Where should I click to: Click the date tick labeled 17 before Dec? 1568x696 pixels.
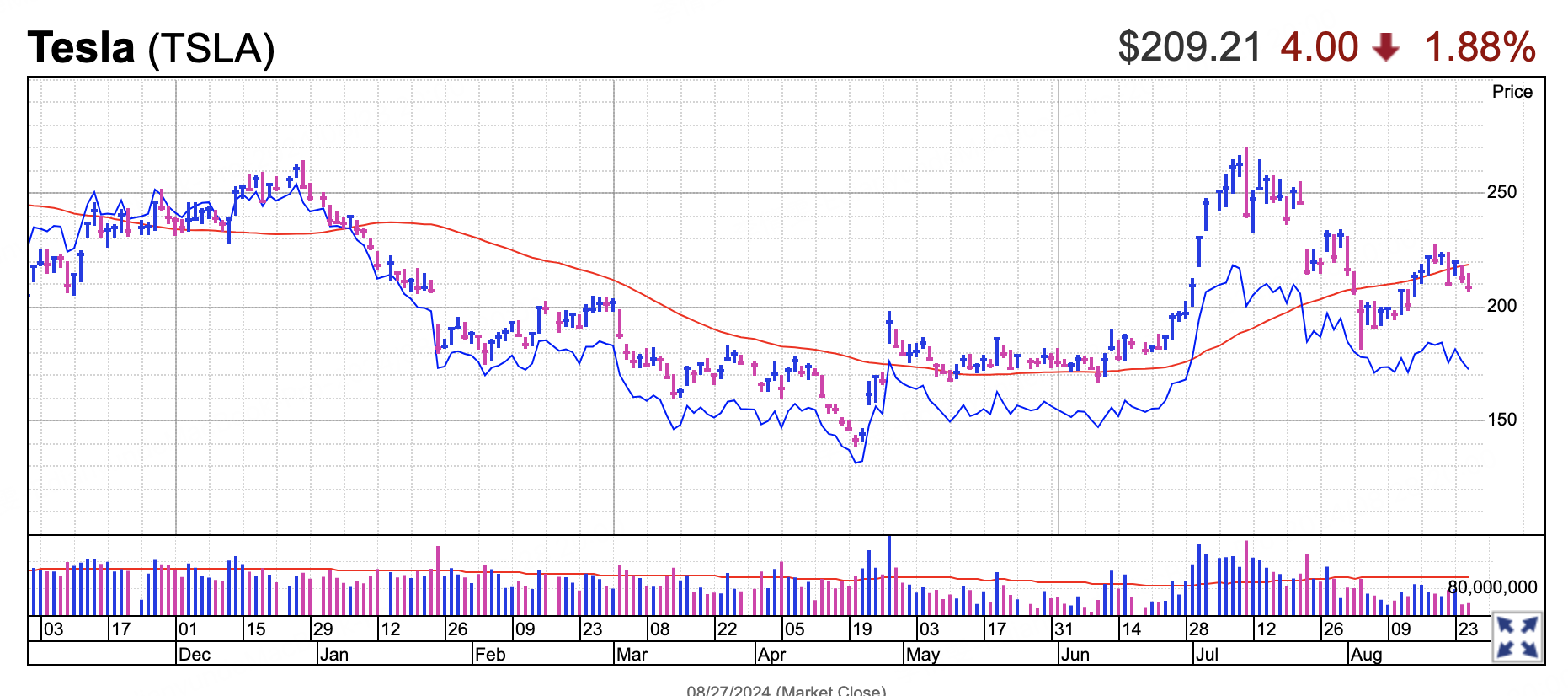pyautogui.click(x=121, y=629)
